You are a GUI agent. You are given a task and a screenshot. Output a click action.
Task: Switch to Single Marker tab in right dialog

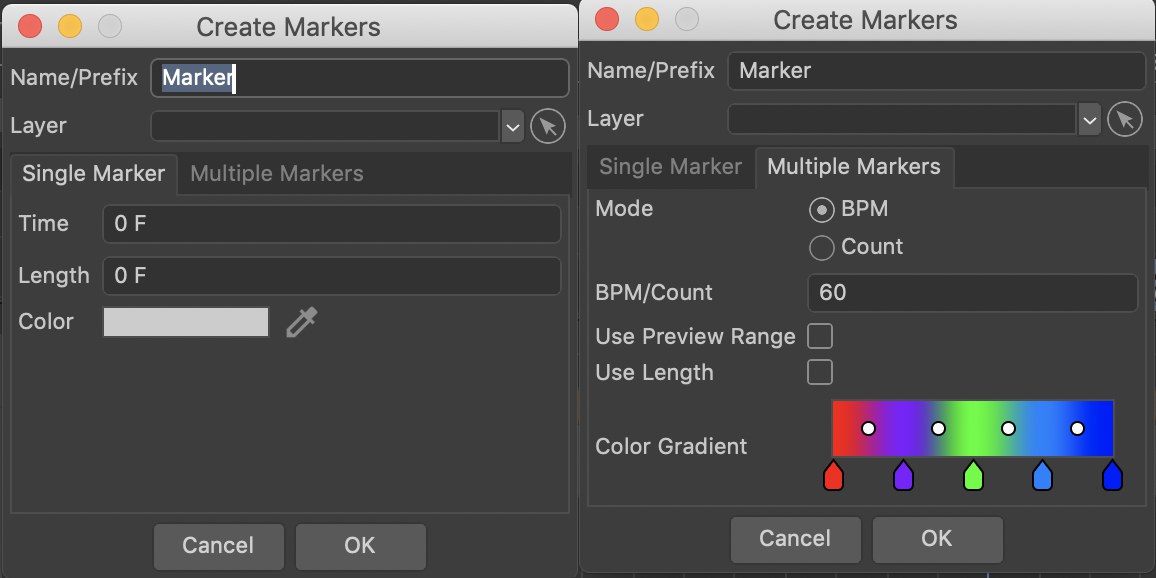click(670, 167)
